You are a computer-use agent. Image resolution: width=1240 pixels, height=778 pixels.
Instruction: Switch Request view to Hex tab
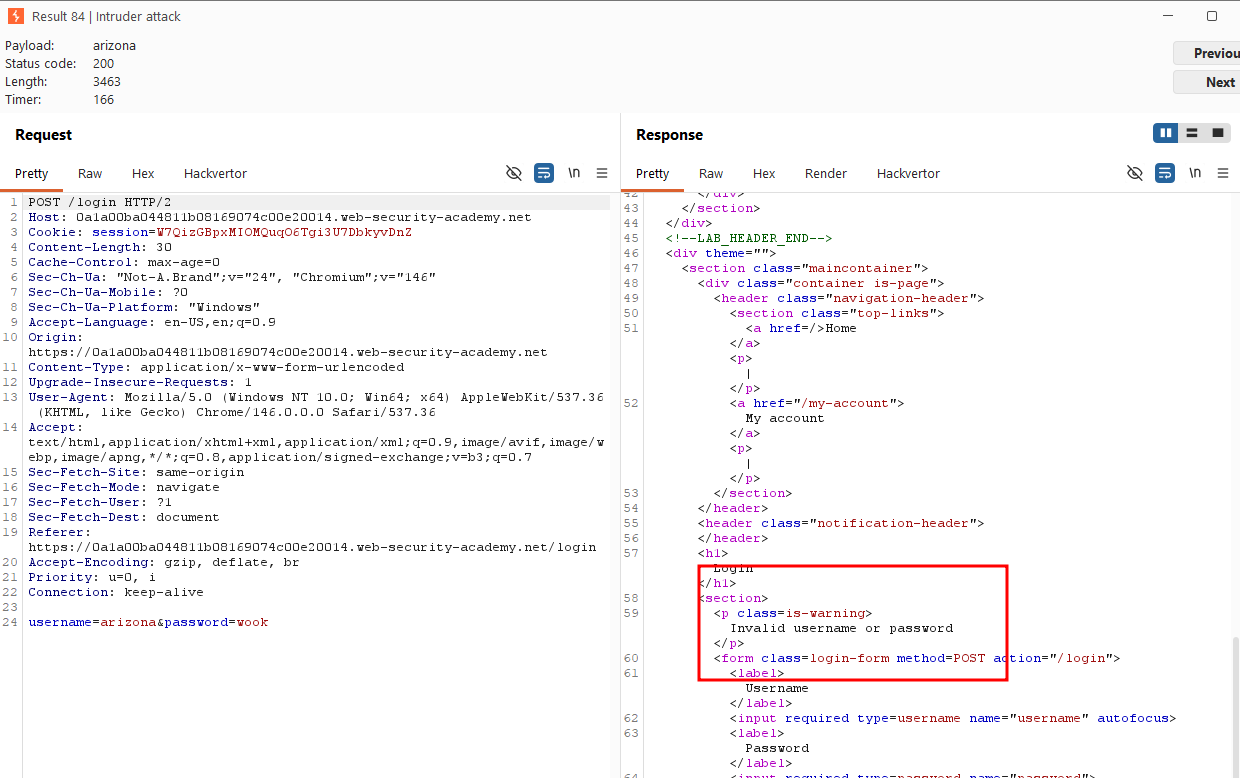tap(143, 173)
